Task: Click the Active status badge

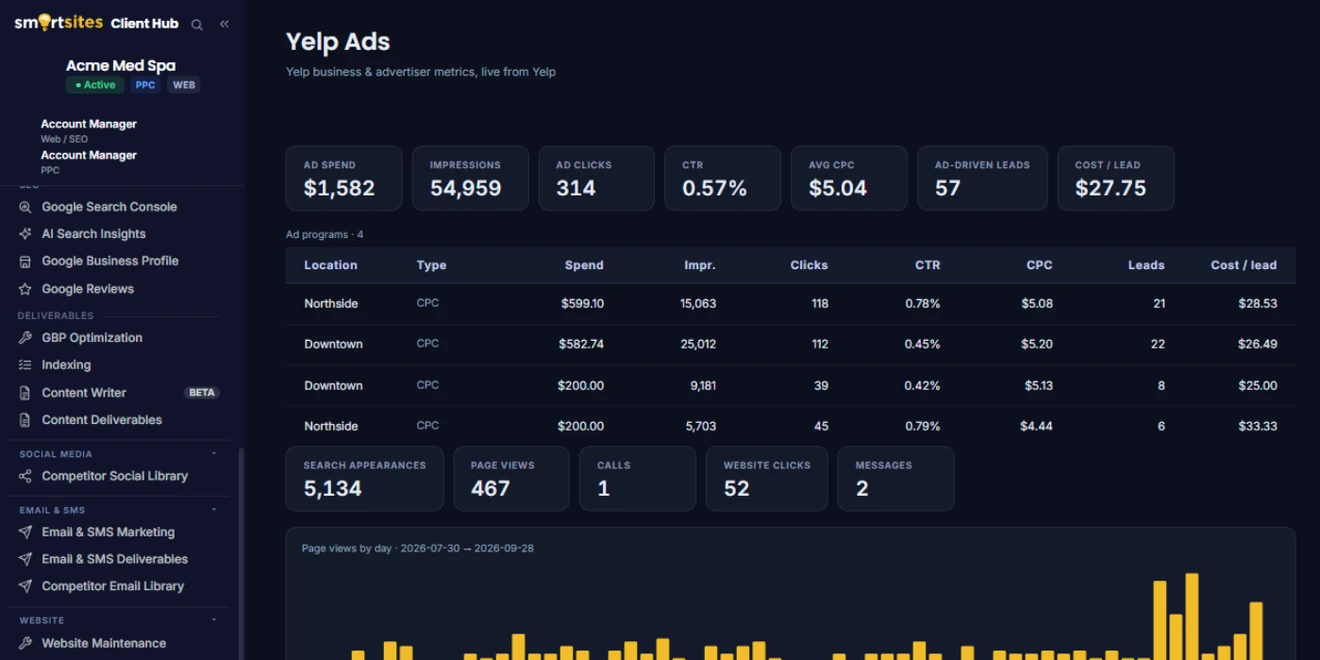Action: [x=95, y=85]
